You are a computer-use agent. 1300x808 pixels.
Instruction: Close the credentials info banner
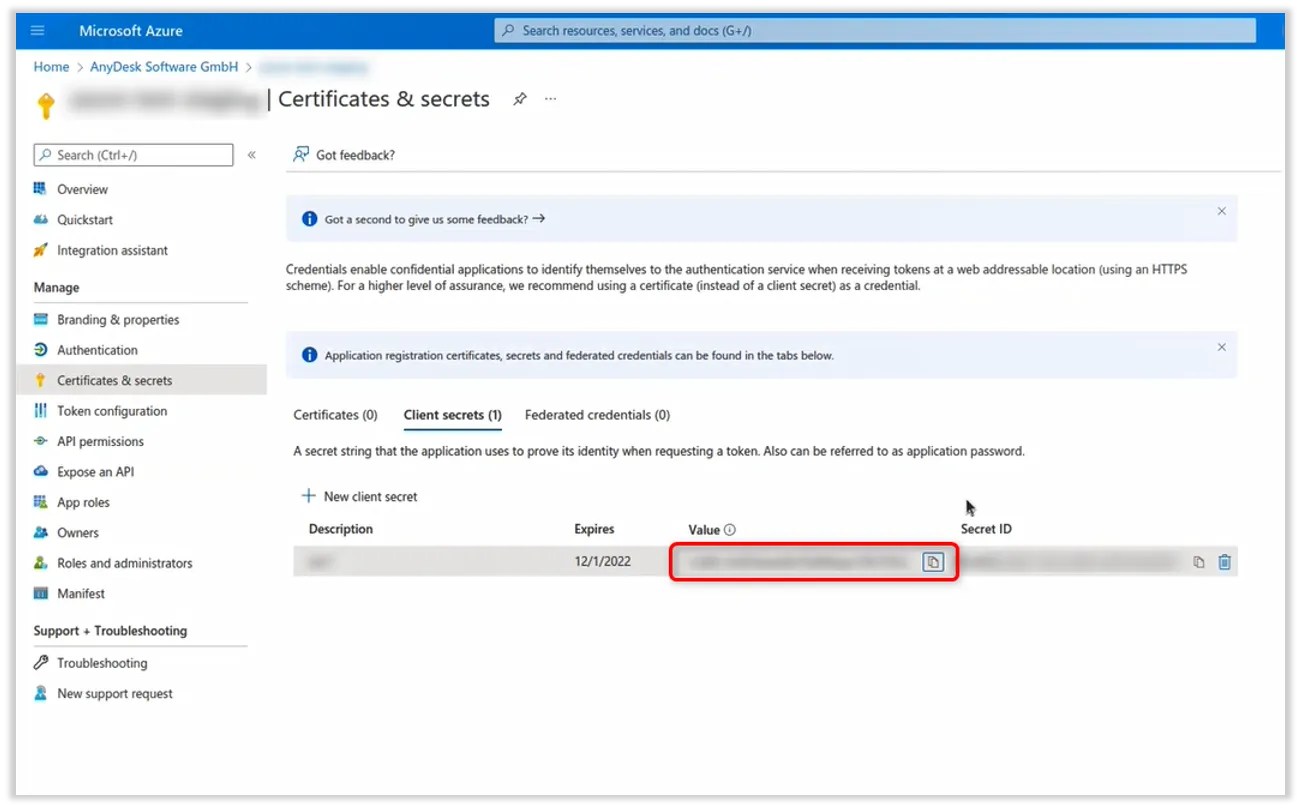(x=1221, y=347)
